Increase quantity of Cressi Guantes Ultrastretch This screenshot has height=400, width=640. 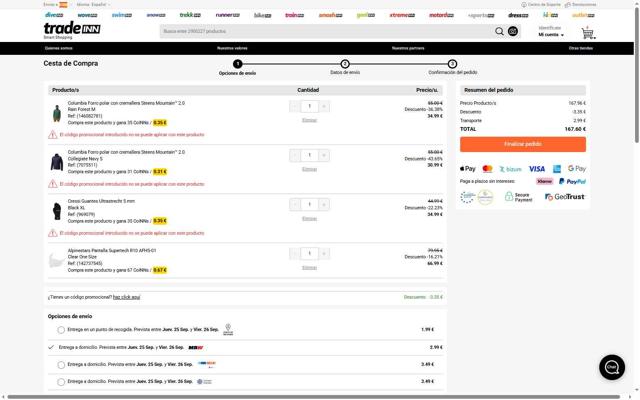[x=324, y=204]
